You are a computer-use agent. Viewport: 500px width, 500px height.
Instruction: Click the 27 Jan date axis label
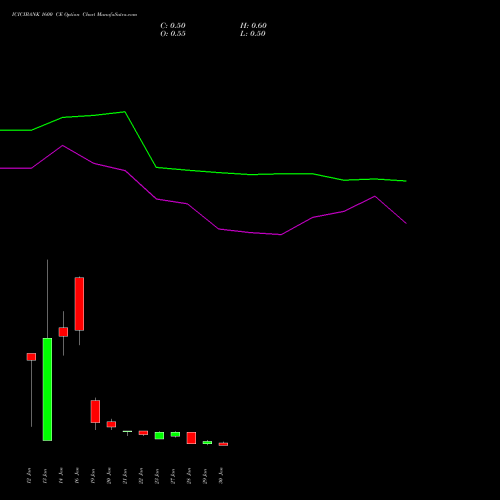(x=173, y=476)
